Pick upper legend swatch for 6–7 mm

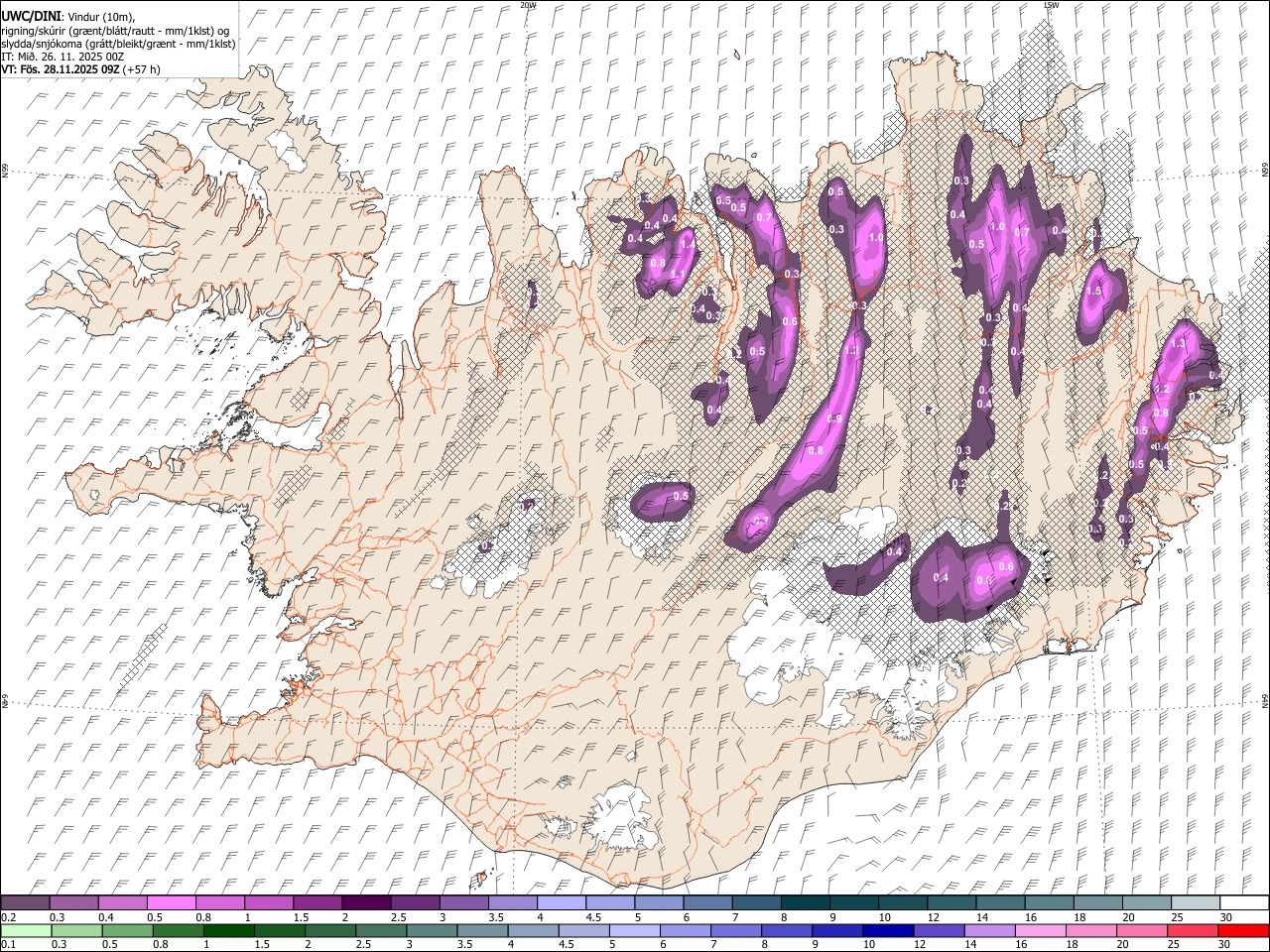pos(707,903)
